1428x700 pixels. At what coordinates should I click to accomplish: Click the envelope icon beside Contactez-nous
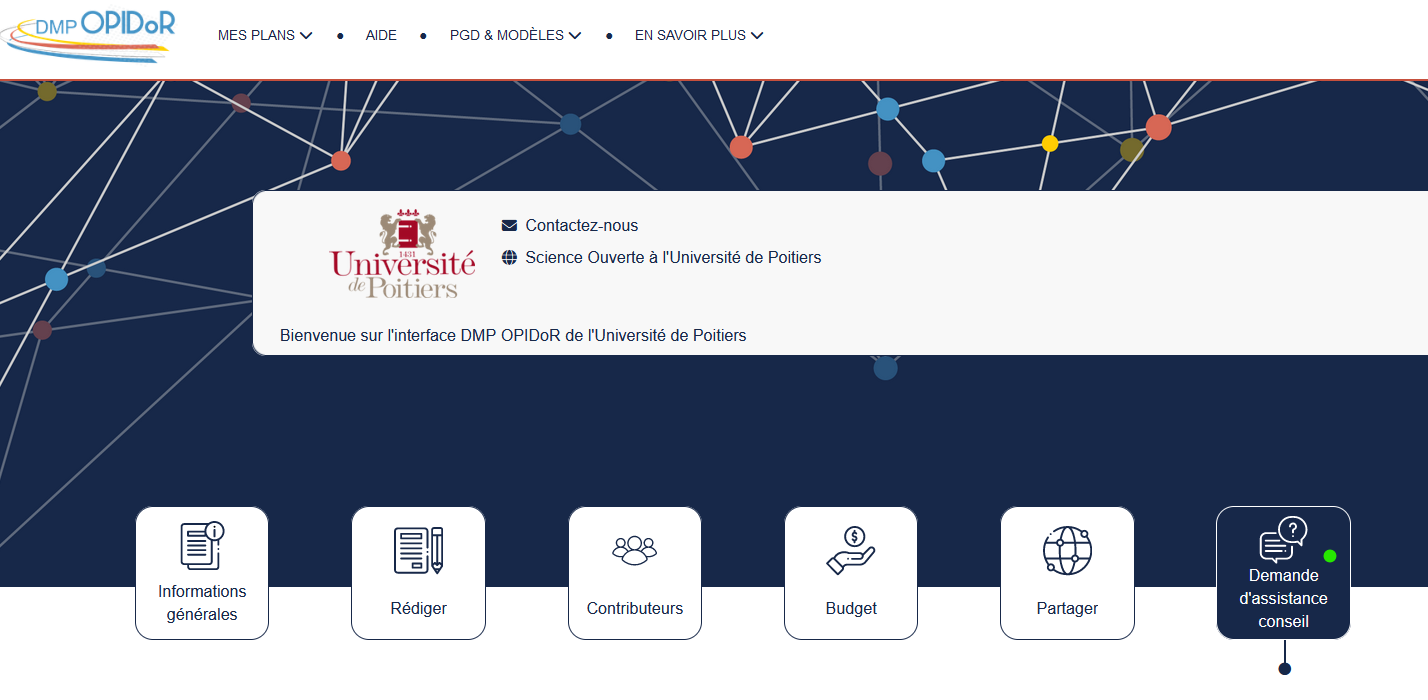pos(509,226)
